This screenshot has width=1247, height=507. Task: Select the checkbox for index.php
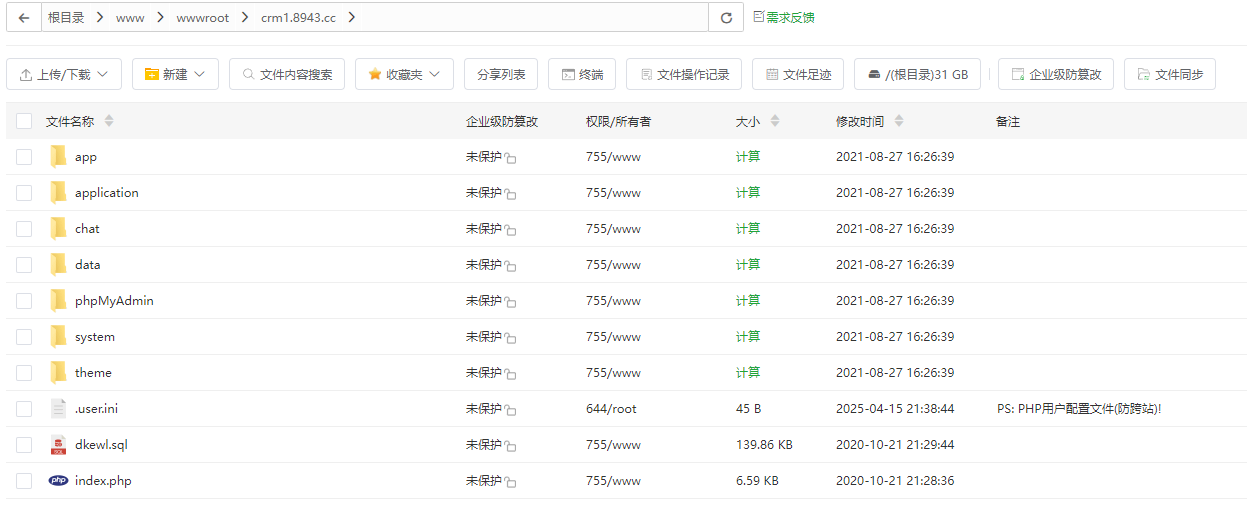pos(24,481)
